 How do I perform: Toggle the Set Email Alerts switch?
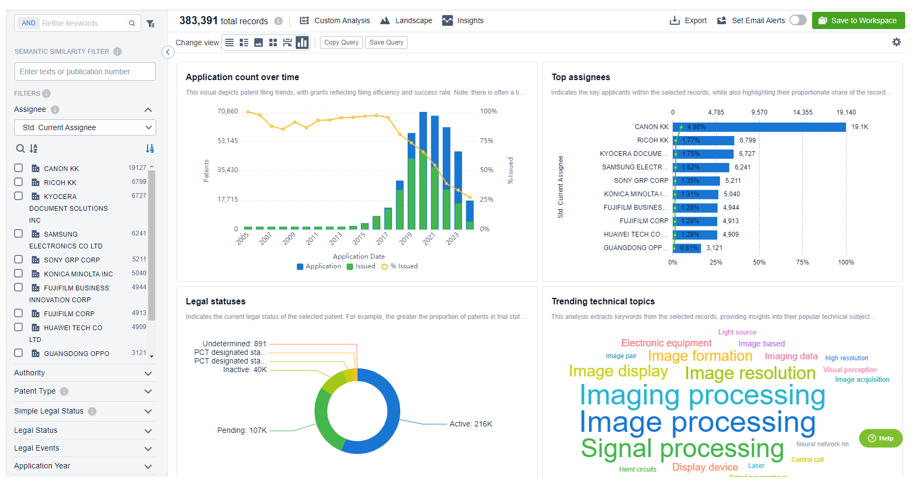point(797,20)
